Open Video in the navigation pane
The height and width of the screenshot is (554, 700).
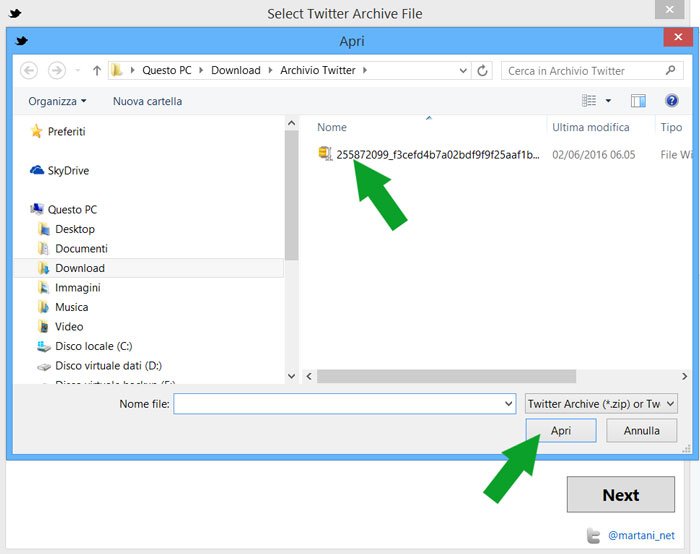69,327
